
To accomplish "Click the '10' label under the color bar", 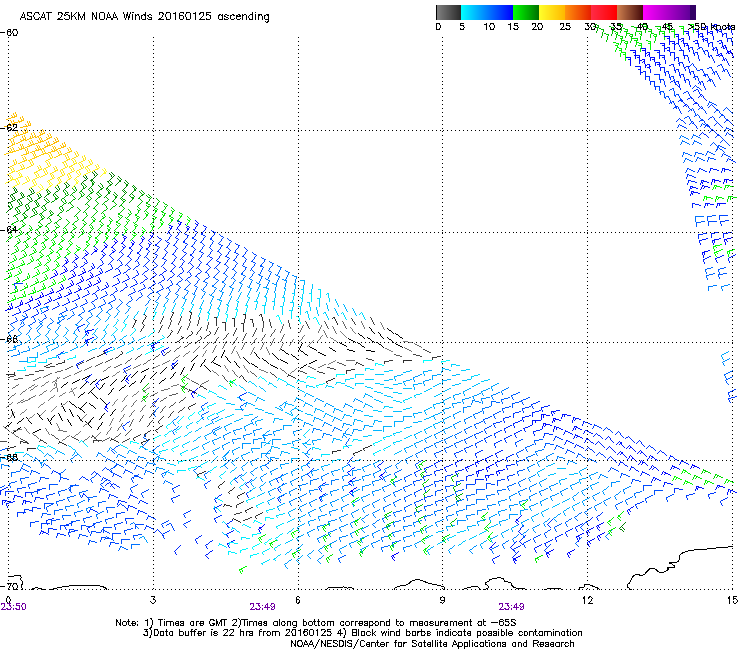I will click(x=489, y=27).
